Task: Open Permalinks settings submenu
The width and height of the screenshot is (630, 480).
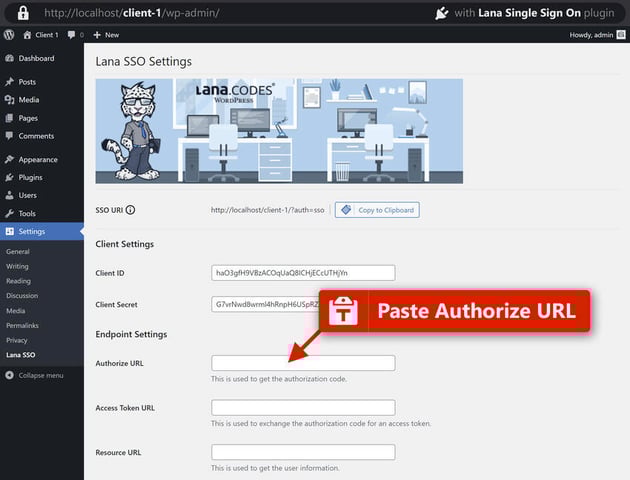Action: pos(22,325)
